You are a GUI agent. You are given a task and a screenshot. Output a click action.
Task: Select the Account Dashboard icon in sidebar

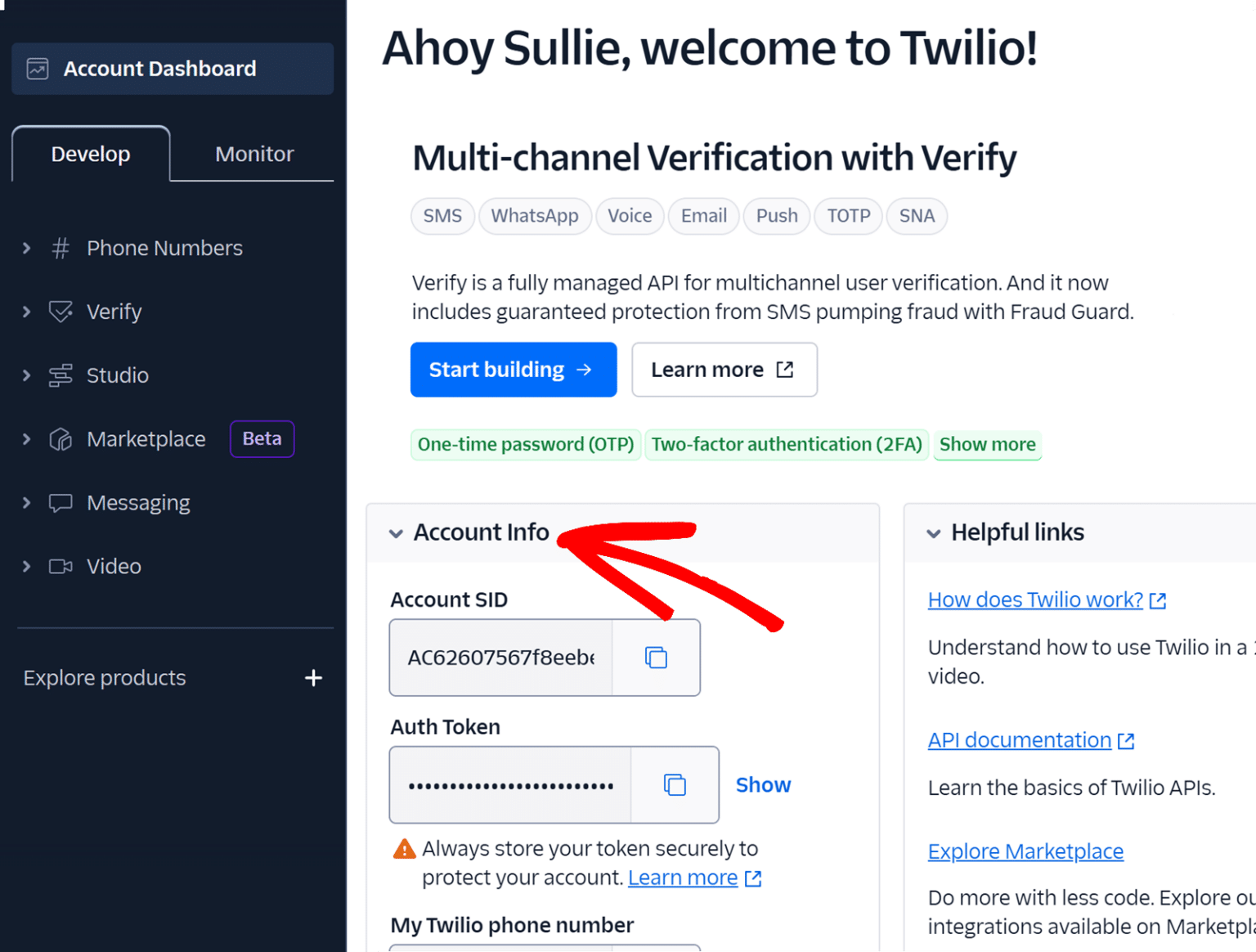36,69
